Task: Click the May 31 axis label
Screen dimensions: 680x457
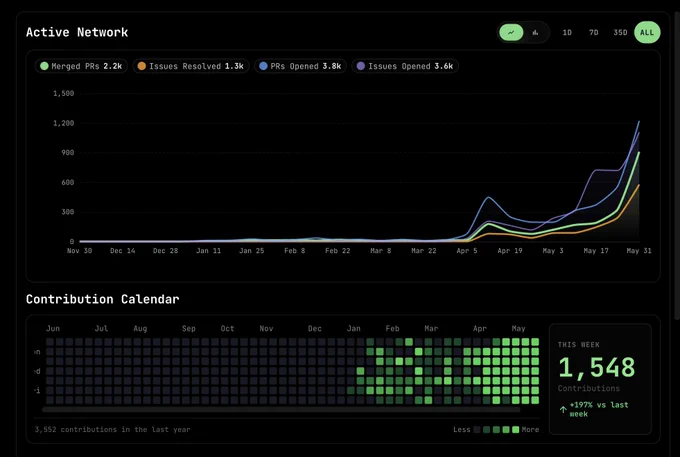Action: [x=638, y=251]
